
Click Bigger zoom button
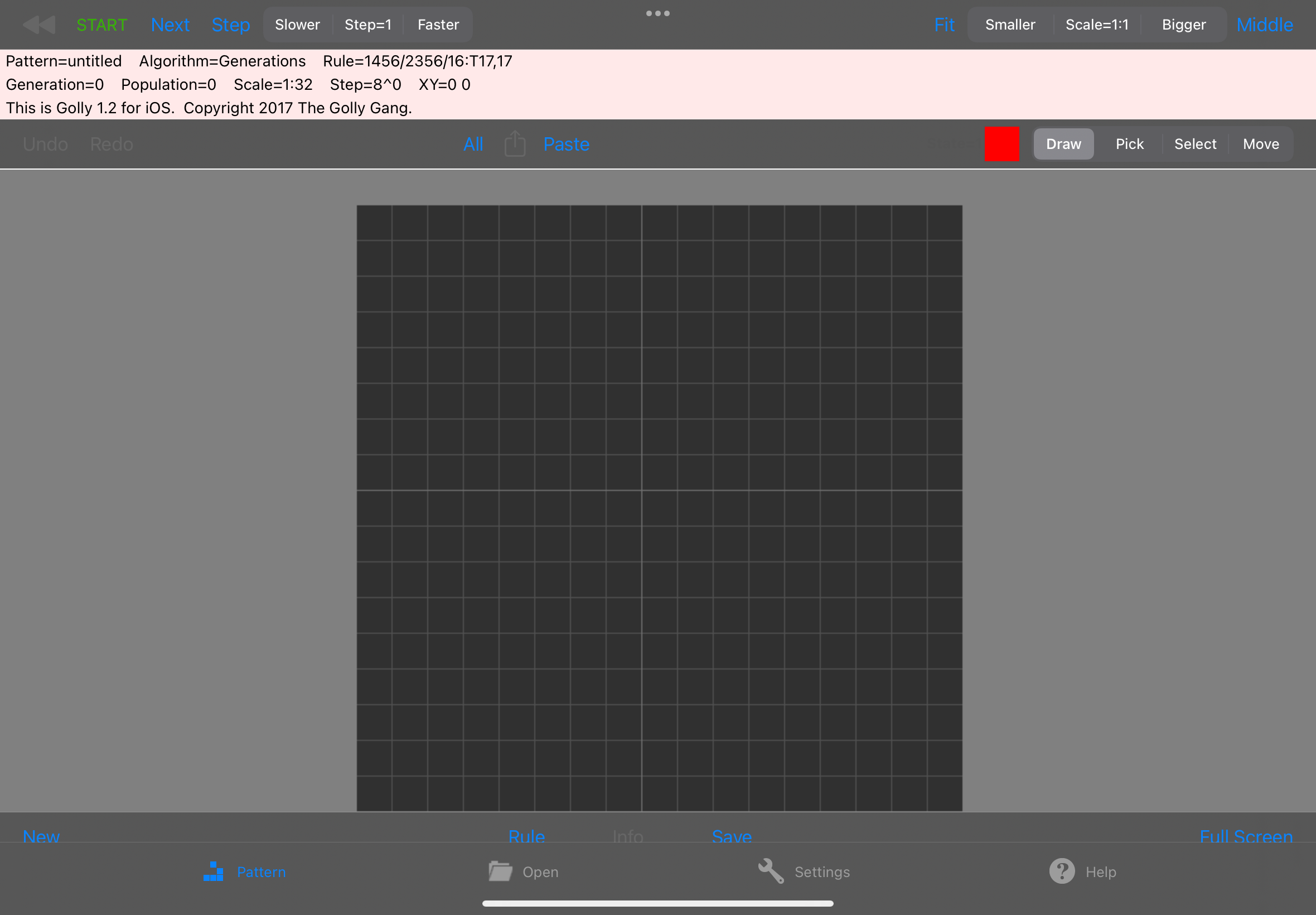coord(1184,25)
